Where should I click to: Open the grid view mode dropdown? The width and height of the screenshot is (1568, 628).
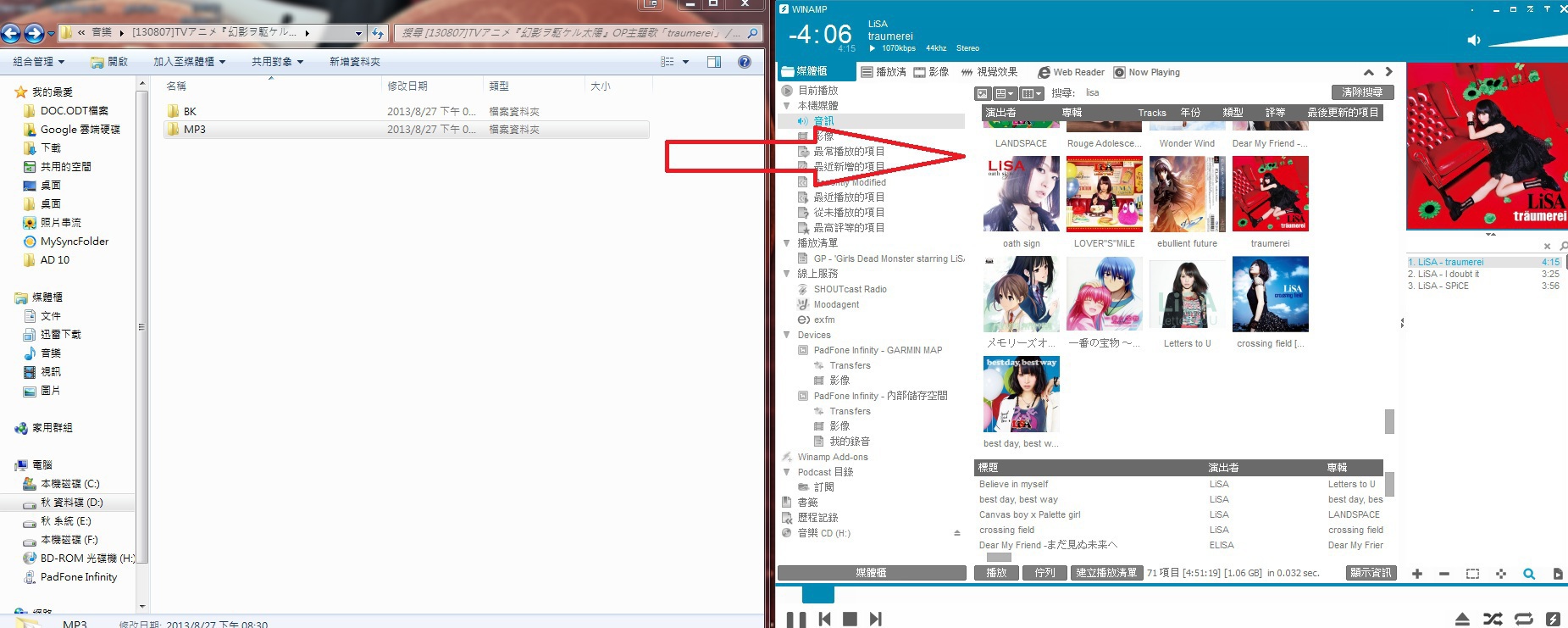point(1005,93)
